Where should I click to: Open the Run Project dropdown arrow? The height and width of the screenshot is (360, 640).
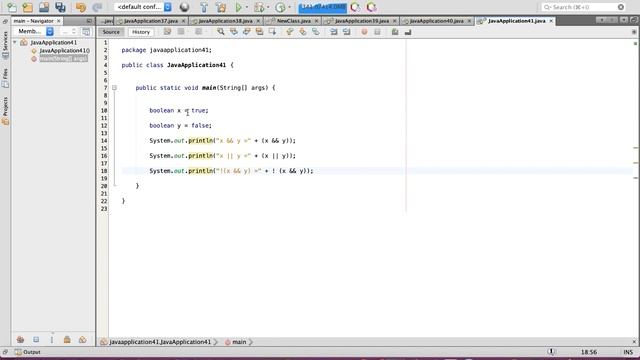click(x=247, y=7)
